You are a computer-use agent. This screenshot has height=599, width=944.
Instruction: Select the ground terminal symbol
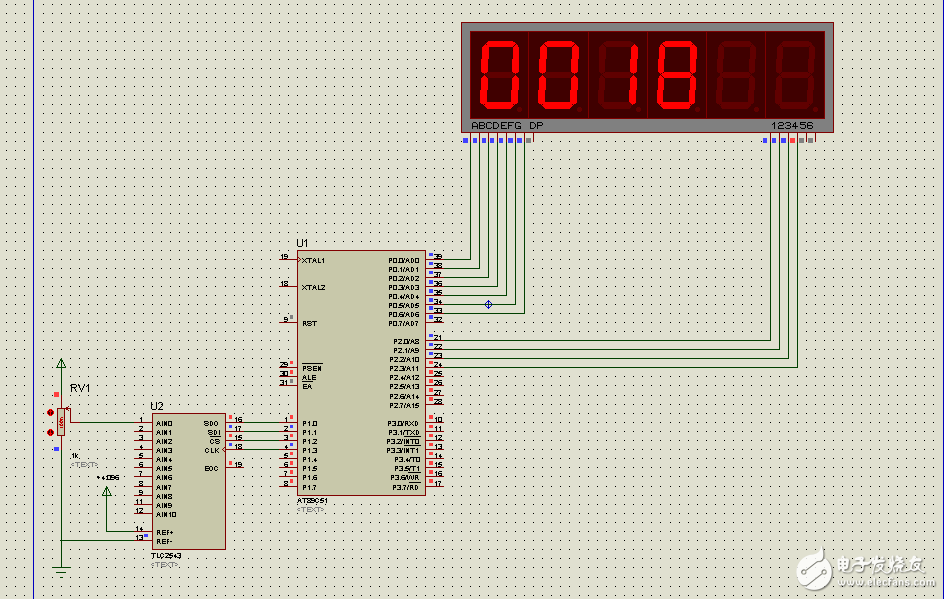(x=61, y=571)
